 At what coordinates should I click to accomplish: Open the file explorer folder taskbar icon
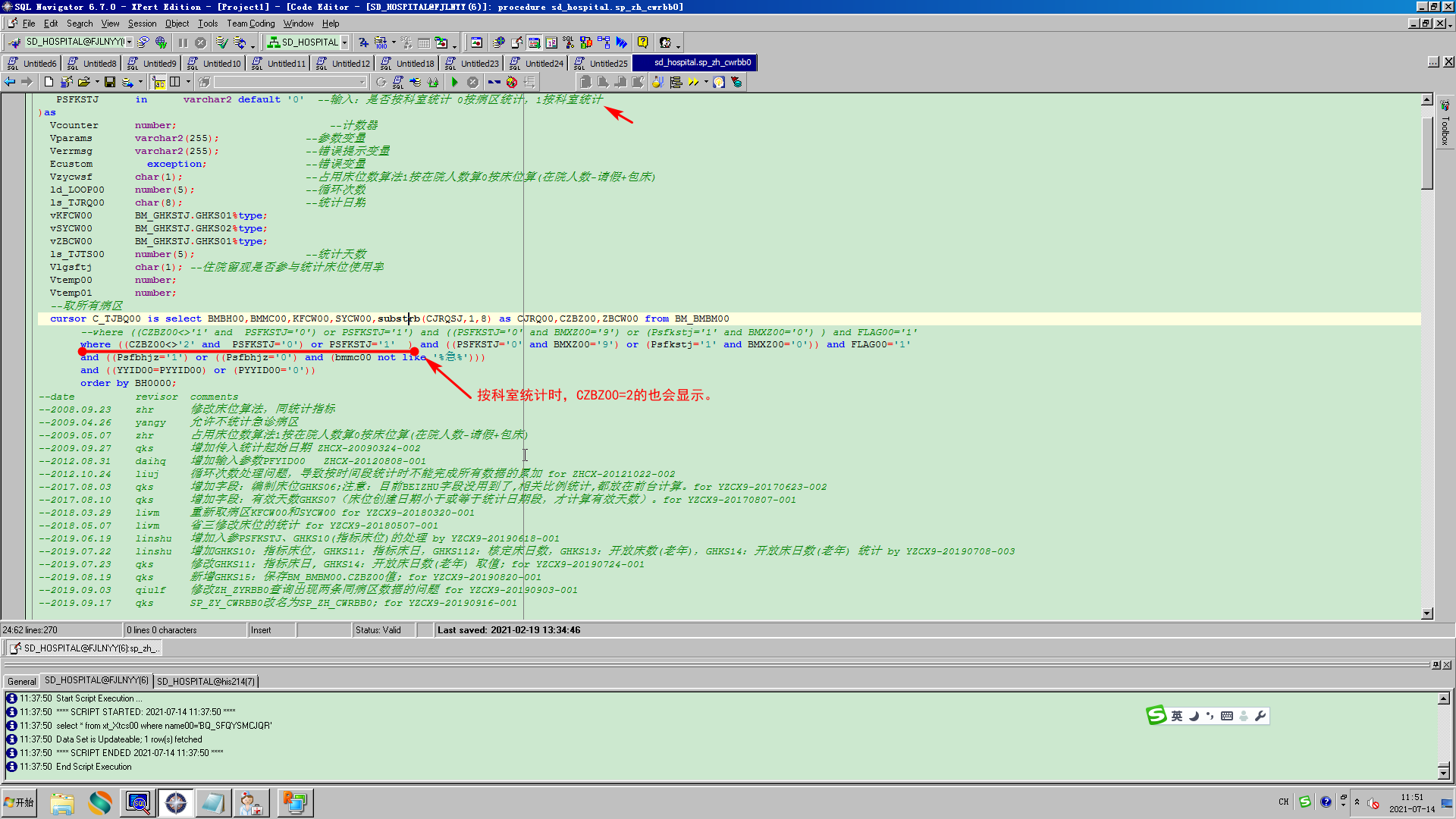click(62, 802)
